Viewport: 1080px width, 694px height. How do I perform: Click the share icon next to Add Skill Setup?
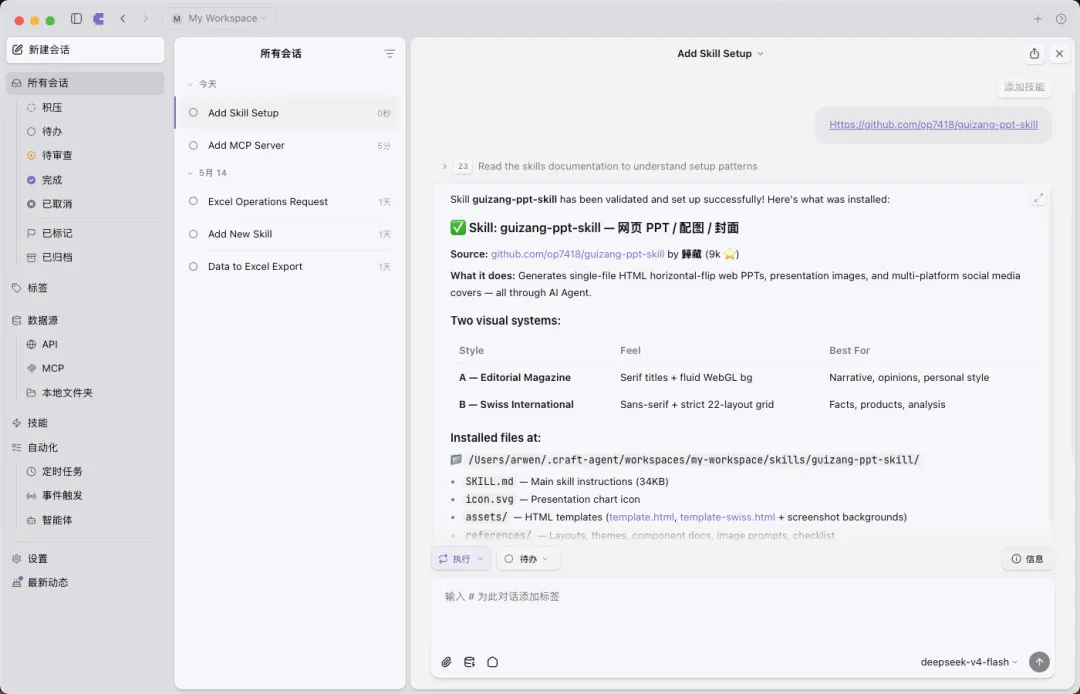pyautogui.click(x=1034, y=54)
